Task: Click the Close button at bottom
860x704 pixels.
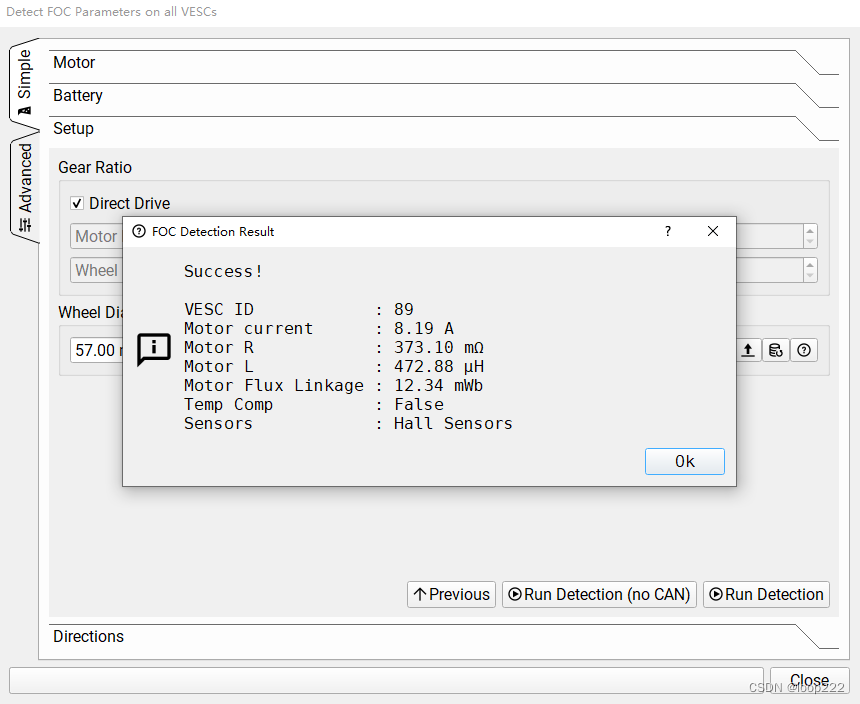Action: [810, 680]
